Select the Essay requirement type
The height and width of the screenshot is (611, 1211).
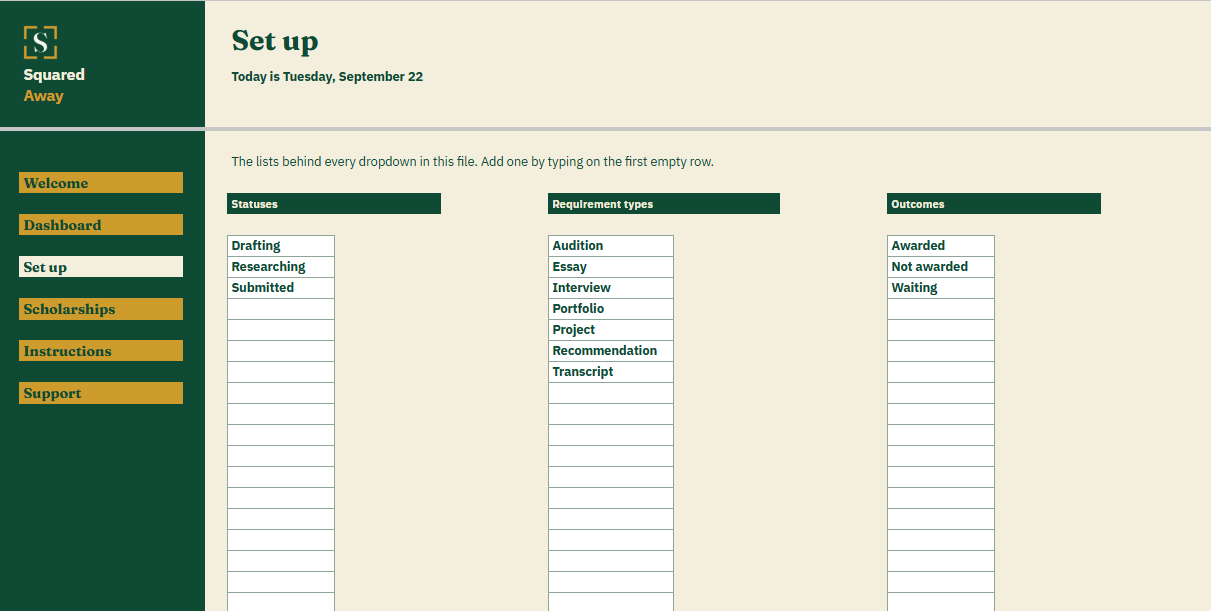(611, 267)
